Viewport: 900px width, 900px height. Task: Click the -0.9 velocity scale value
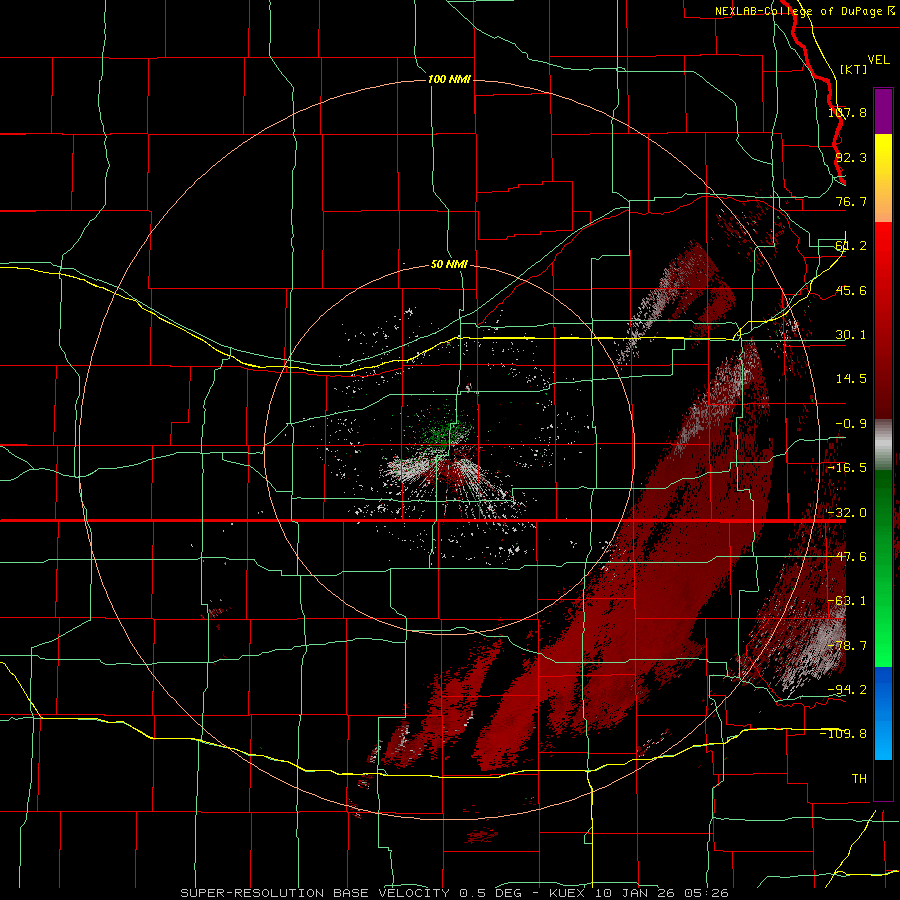851,424
